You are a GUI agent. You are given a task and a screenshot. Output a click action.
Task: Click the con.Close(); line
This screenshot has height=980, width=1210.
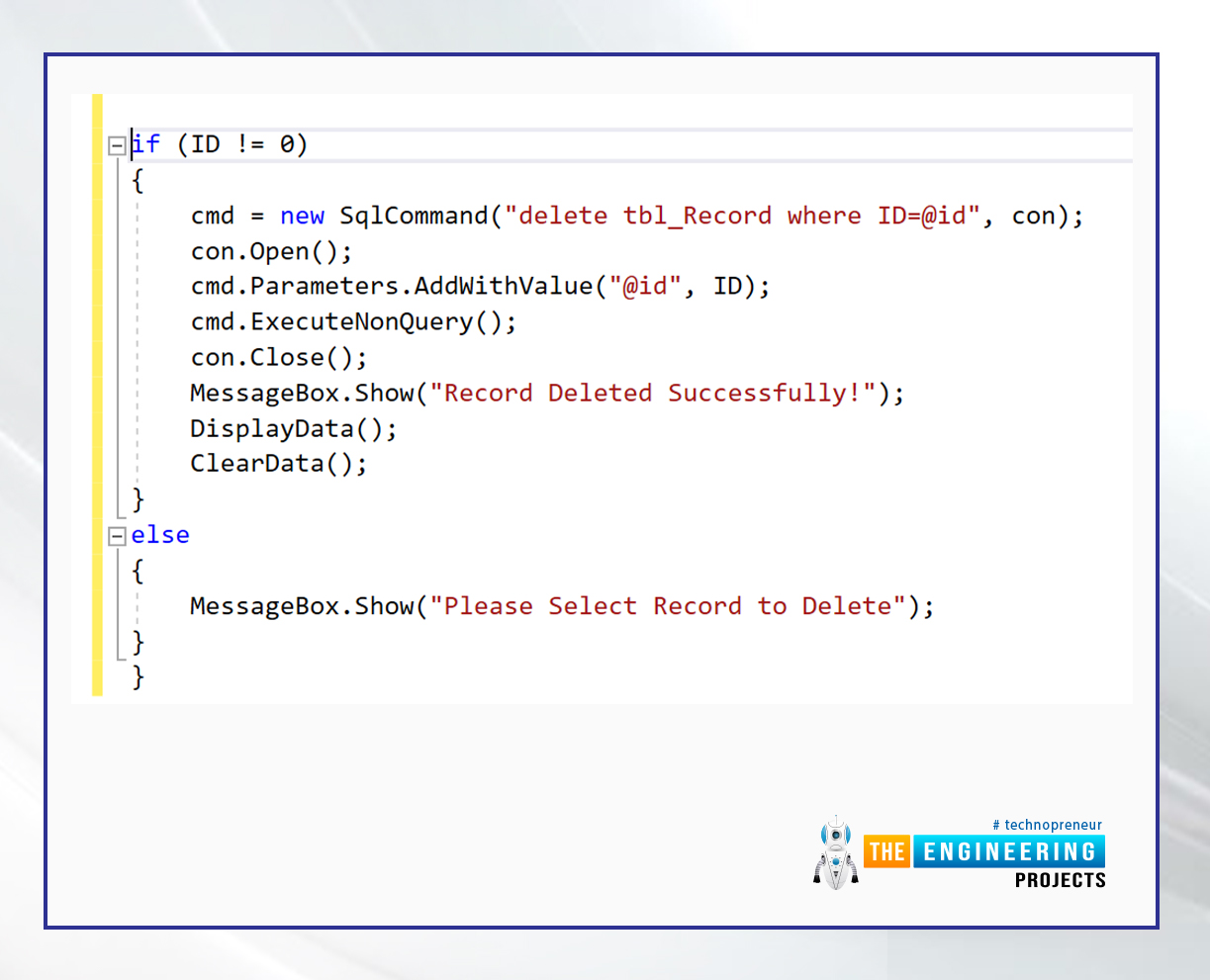(x=279, y=357)
